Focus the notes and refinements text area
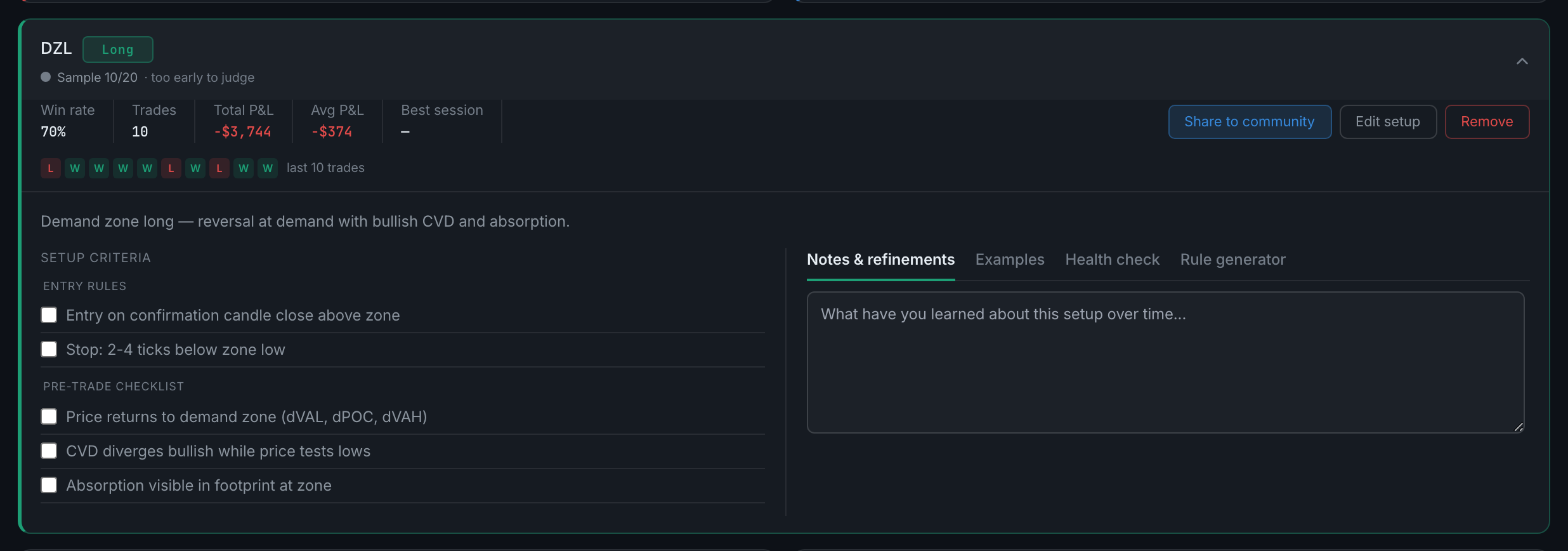This screenshot has height=551, width=1568. (1165, 362)
